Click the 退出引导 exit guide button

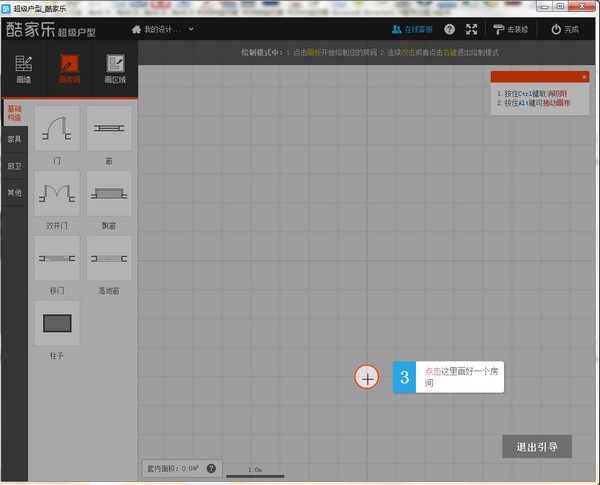coord(536,446)
